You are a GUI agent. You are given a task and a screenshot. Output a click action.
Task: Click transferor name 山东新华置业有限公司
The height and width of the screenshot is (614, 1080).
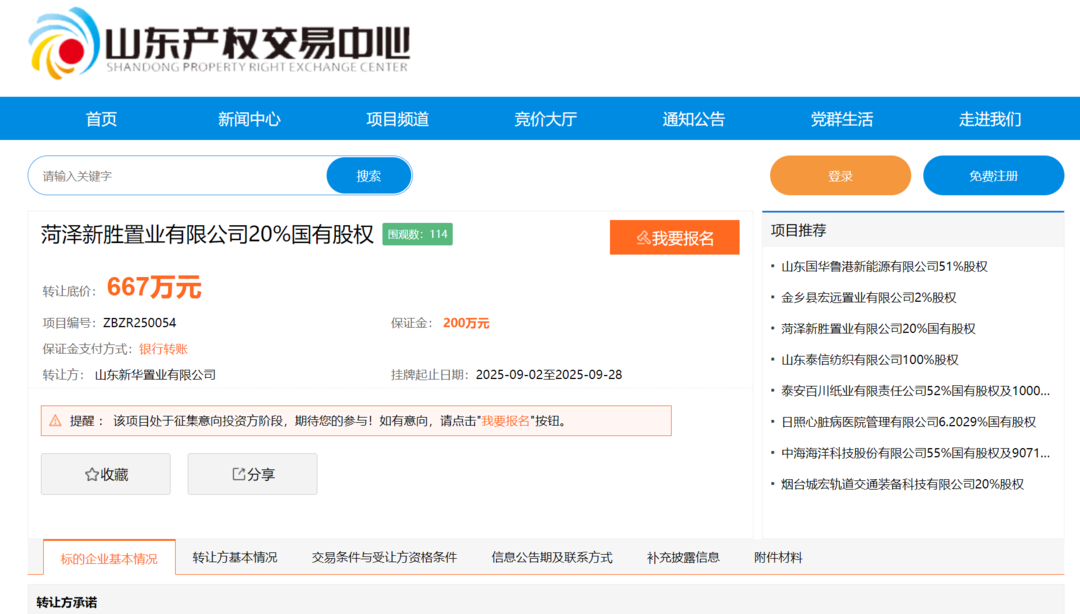156,375
